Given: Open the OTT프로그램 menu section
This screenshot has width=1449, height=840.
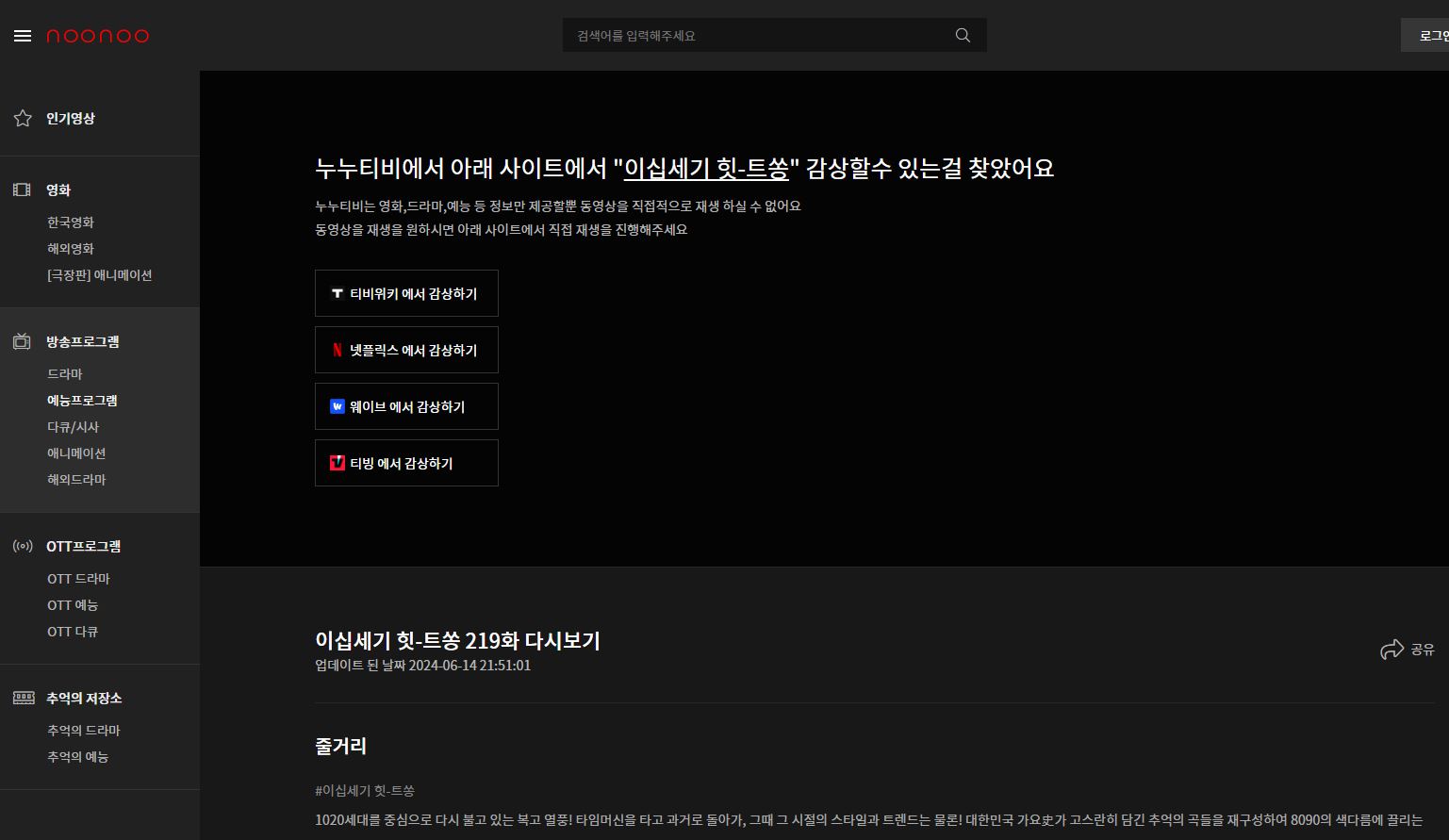Looking at the screenshot, I should (x=84, y=546).
